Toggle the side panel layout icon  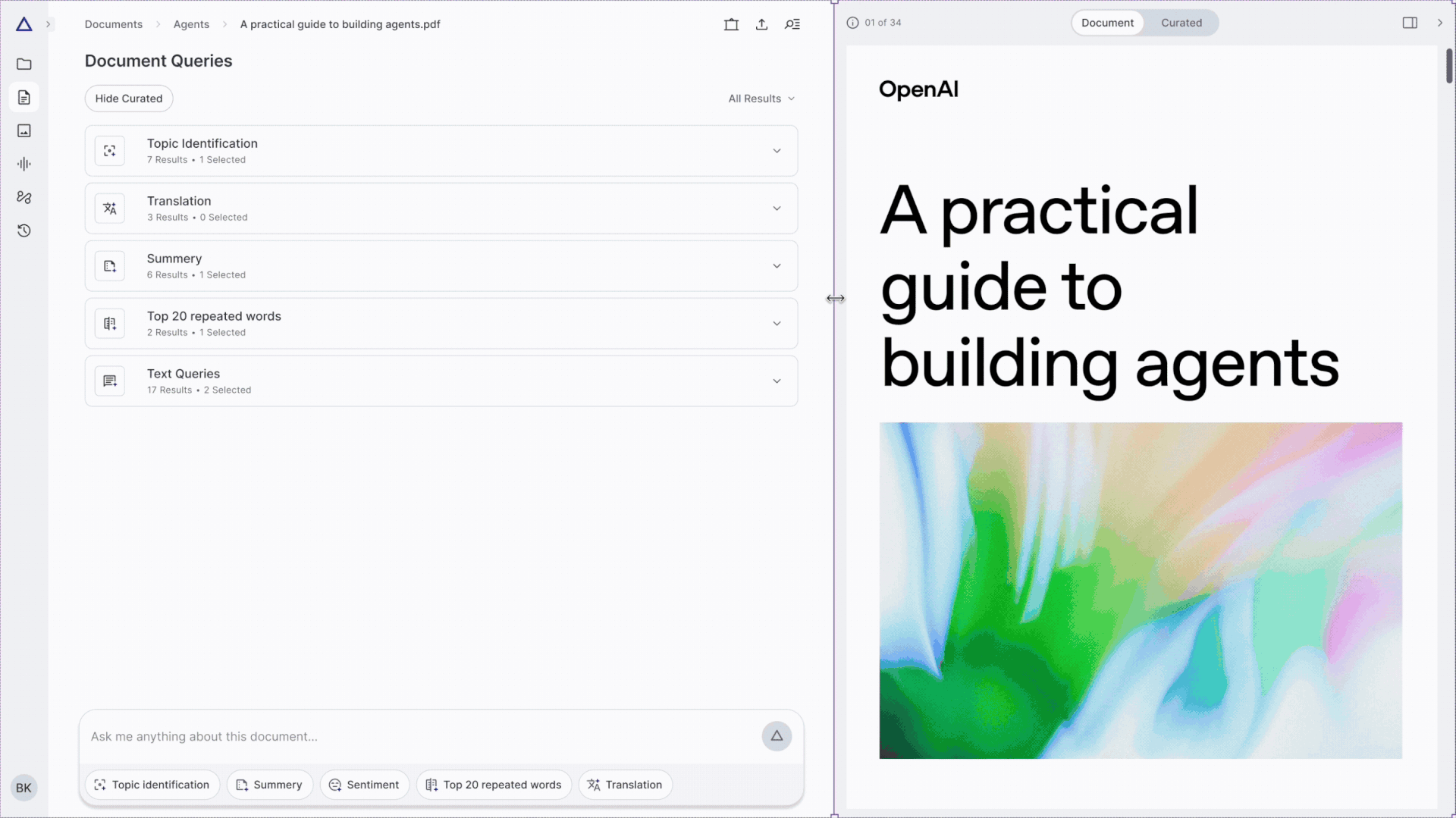tap(1410, 23)
